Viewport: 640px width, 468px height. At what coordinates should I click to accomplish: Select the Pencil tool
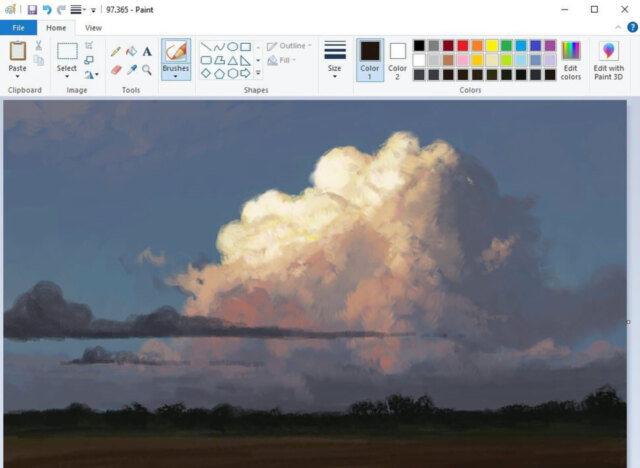[116, 51]
